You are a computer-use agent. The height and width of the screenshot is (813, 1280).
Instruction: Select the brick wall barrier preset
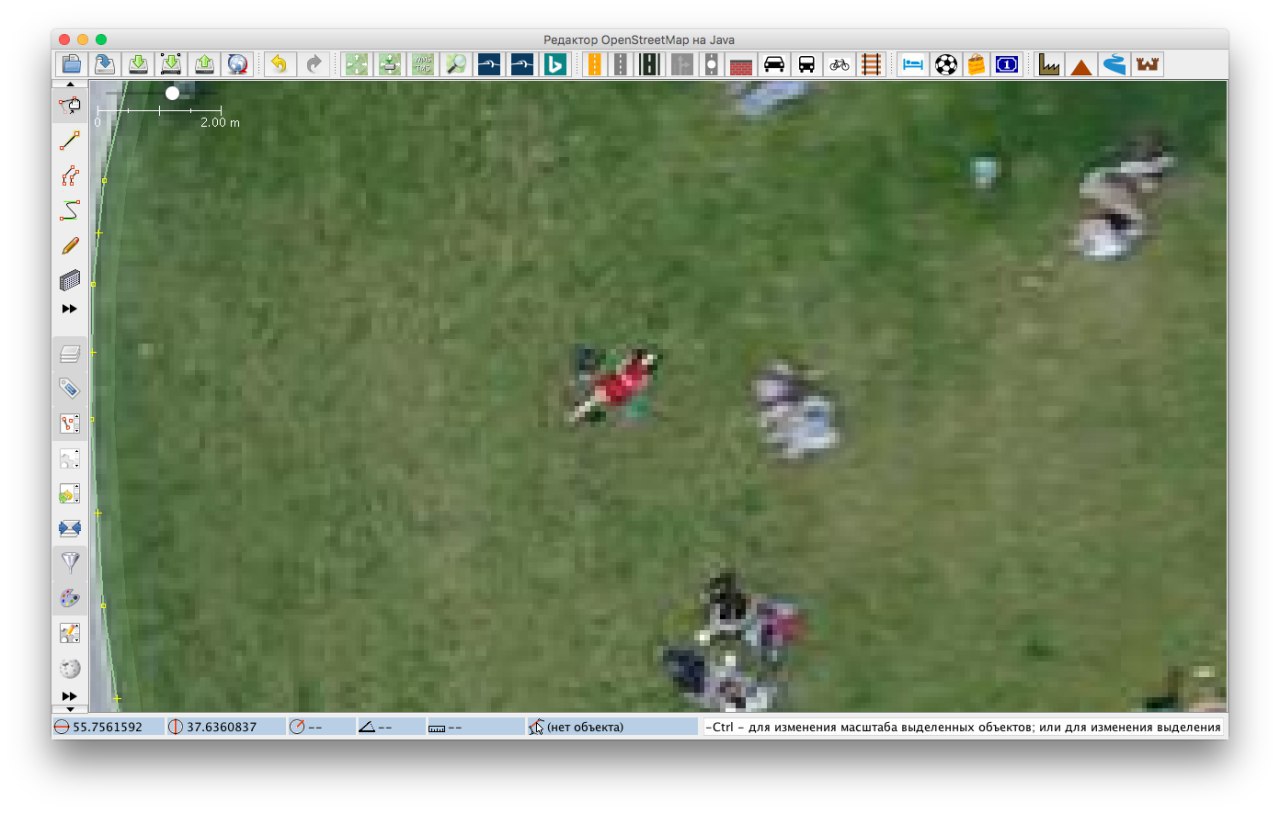point(741,65)
